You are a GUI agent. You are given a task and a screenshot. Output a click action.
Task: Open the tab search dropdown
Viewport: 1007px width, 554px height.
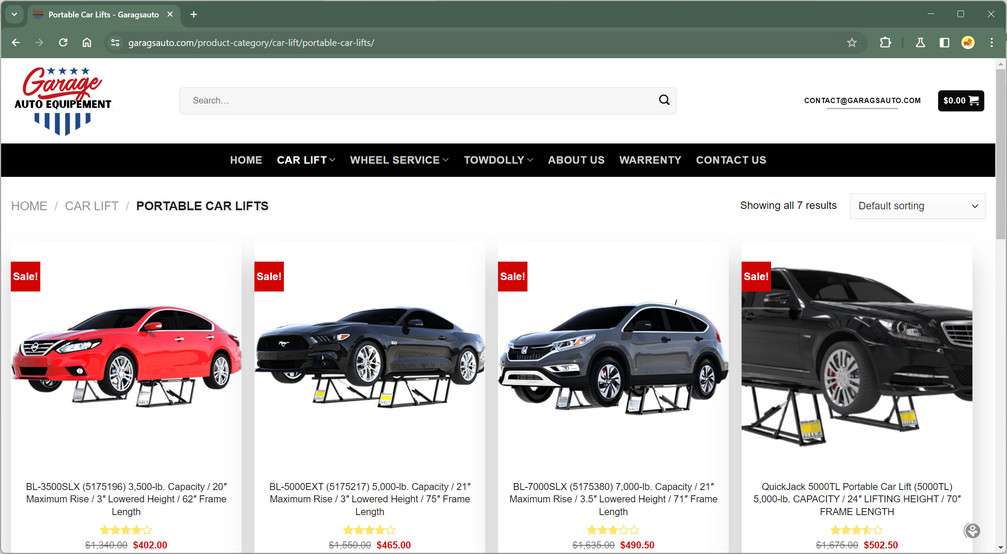(13, 14)
